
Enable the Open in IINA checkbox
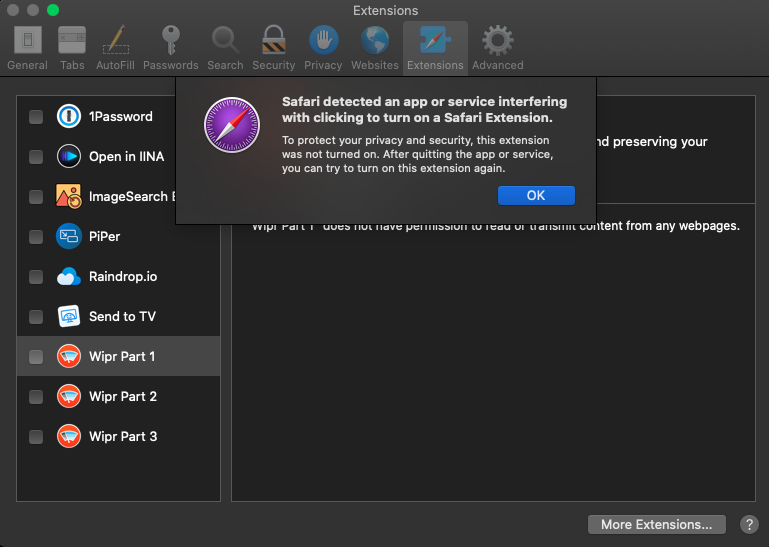click(x=36, y=157)
